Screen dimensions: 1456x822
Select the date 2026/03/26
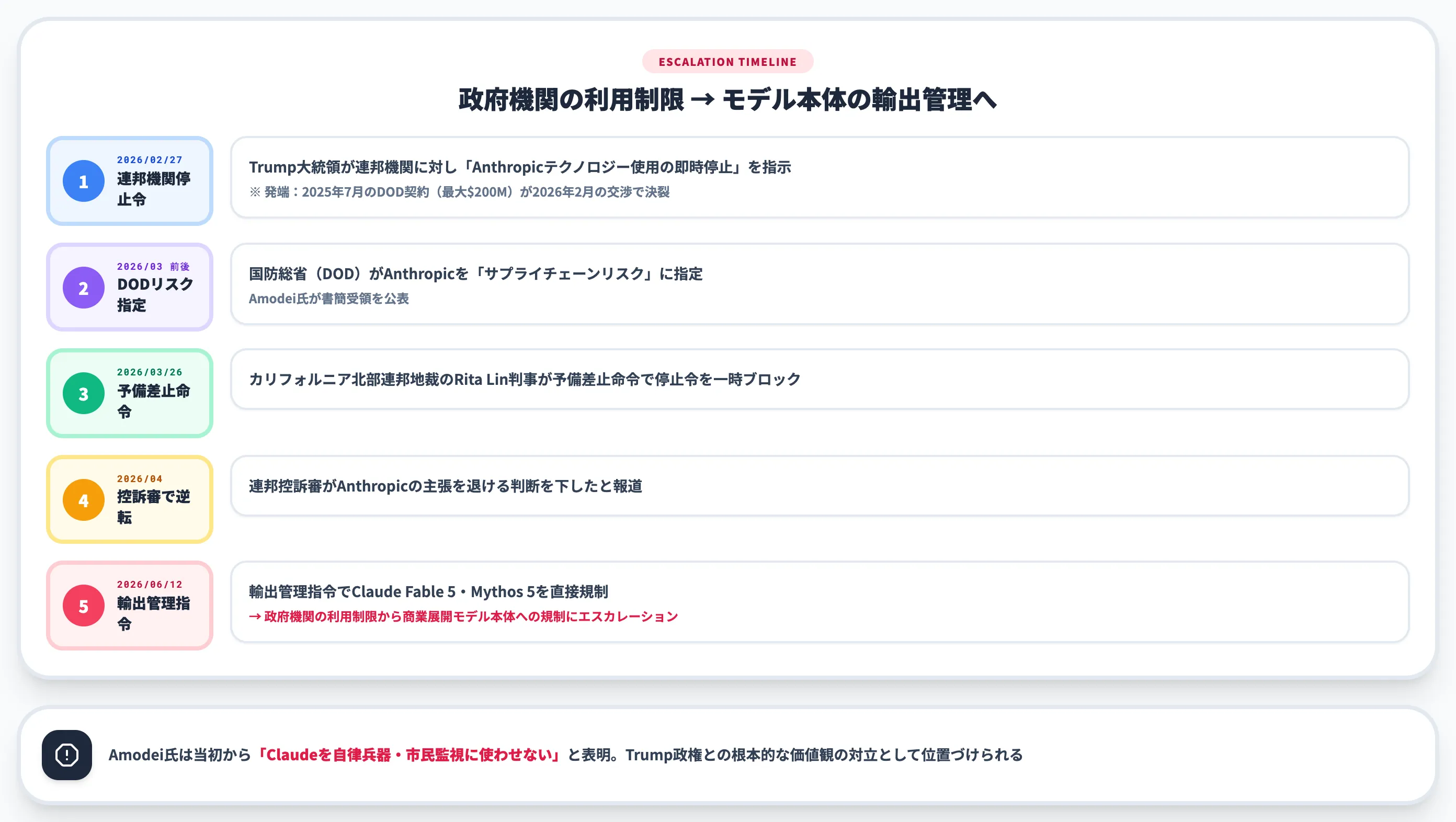click(150, 372)
